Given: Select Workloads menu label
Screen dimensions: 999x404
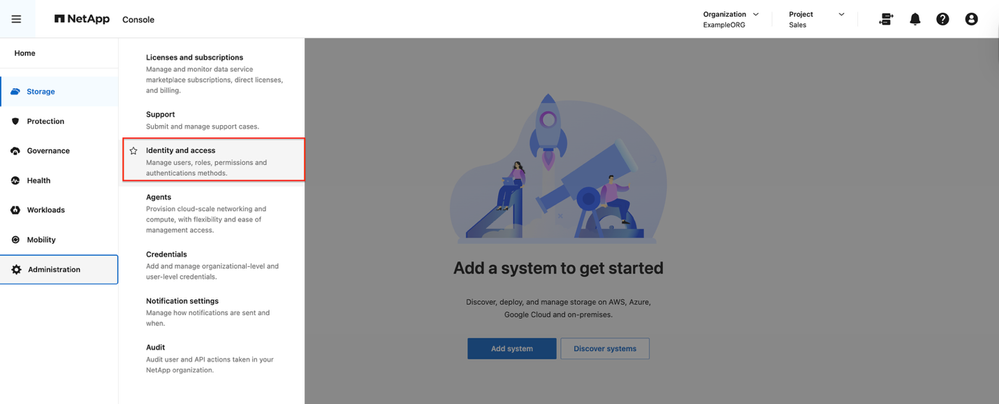Looking at the screenshot, I should 45,210.
